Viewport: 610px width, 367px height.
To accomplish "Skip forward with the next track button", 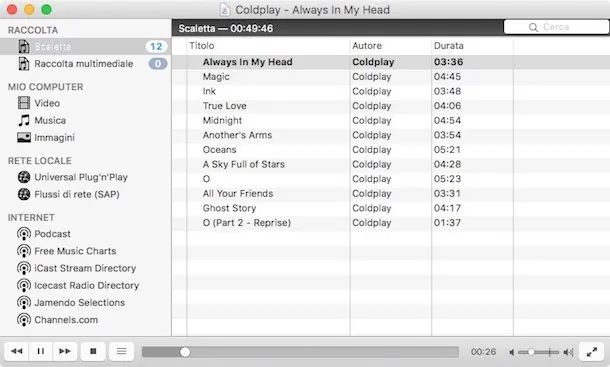I will (x=65, y=351).
